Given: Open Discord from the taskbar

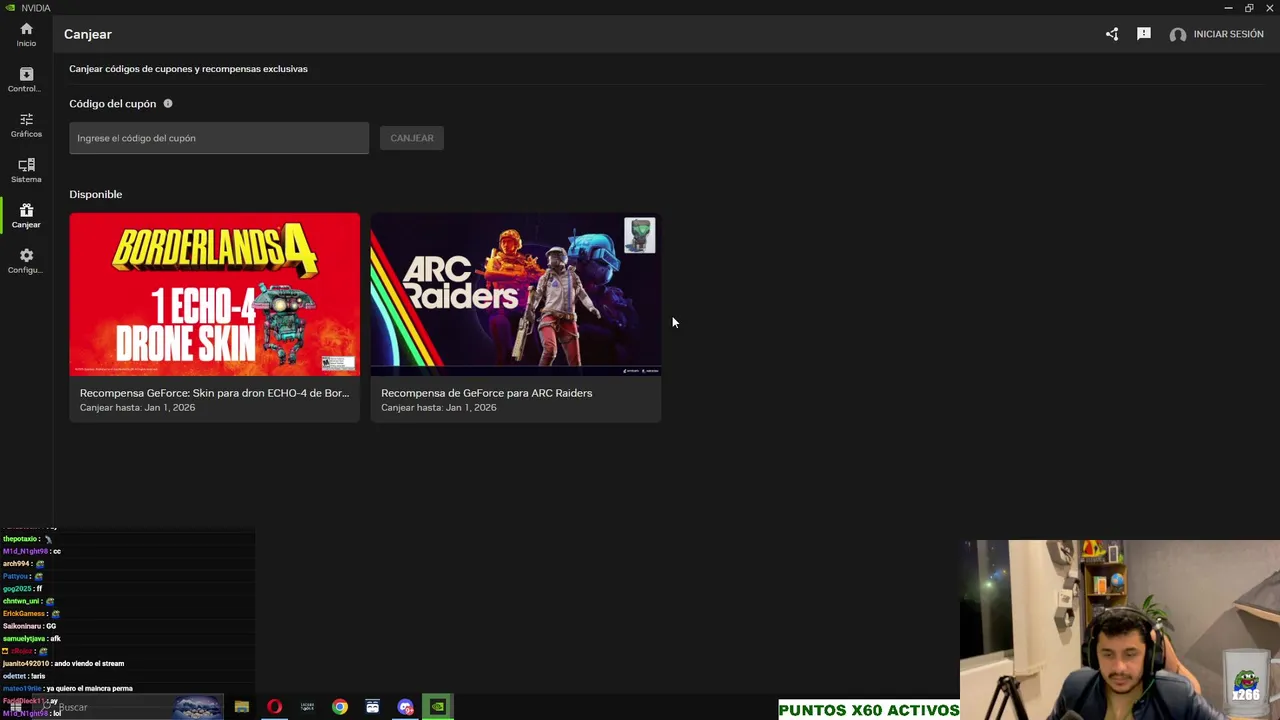Looking at the screenshot, I should click(405, 707).
